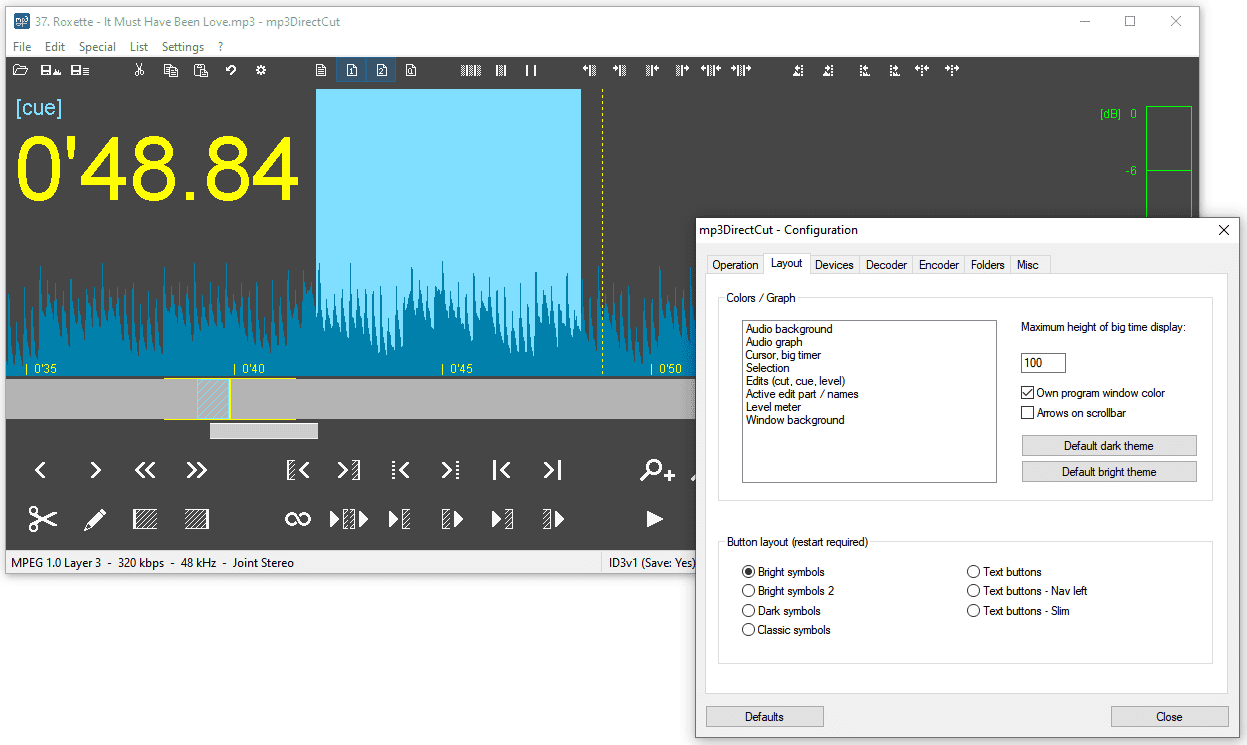This screenshot has width=1247, height=745.
Task: Click the double right arrow forward button
Action: click(x=196, y=470)
